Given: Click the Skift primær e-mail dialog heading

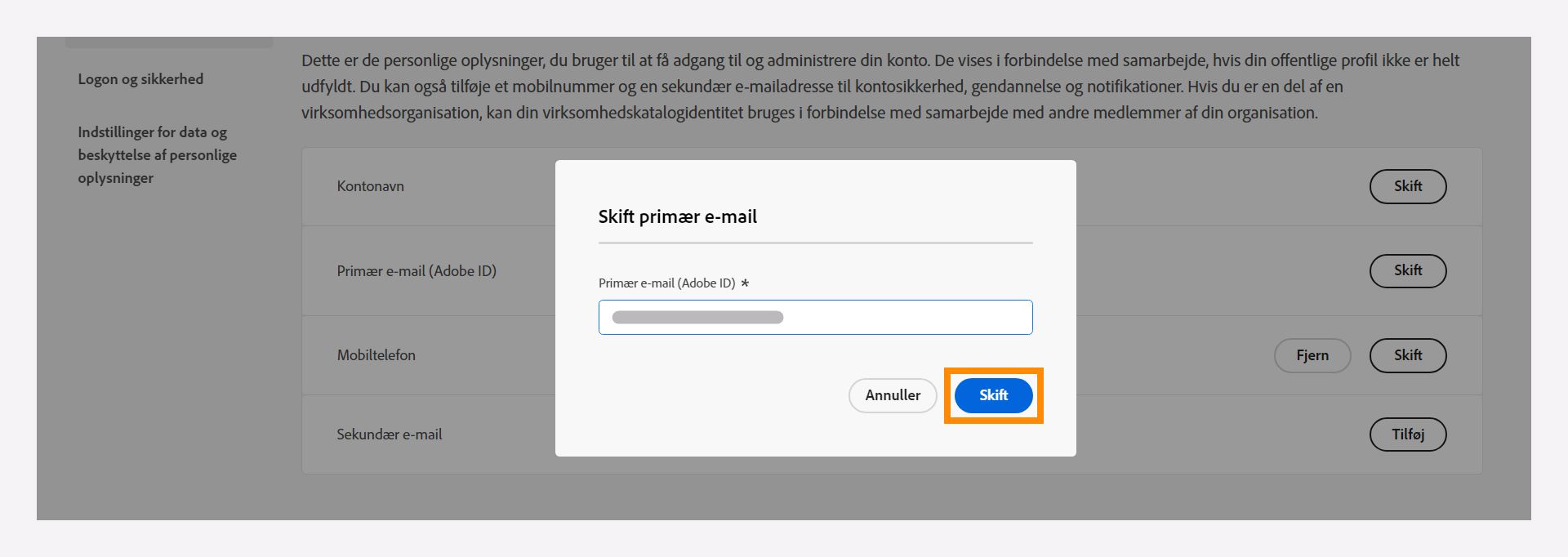Looking at the screenshot, I should pos(676,216).
